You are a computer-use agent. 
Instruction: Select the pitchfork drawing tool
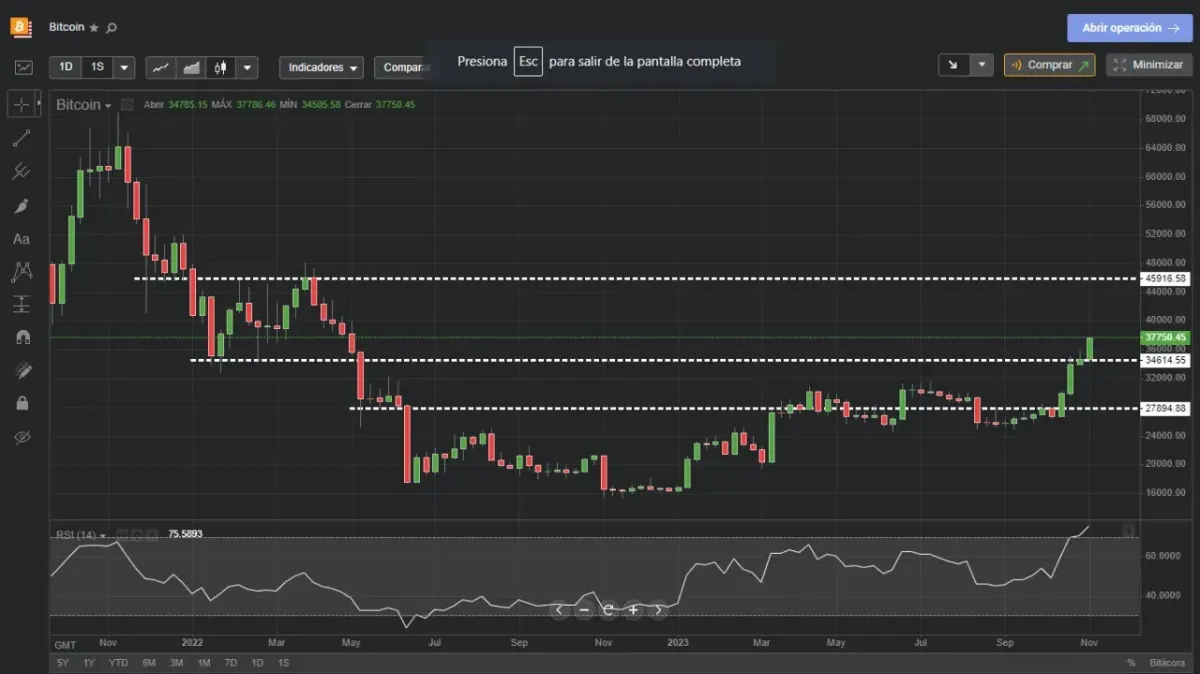pyautogui.click(x=21, y=172)
